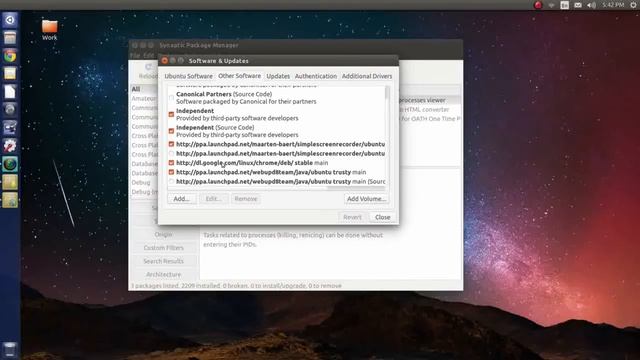The image size is (640, 360).
Task: Launch Google Chrome from the launcher
Action: click(10, 56)
